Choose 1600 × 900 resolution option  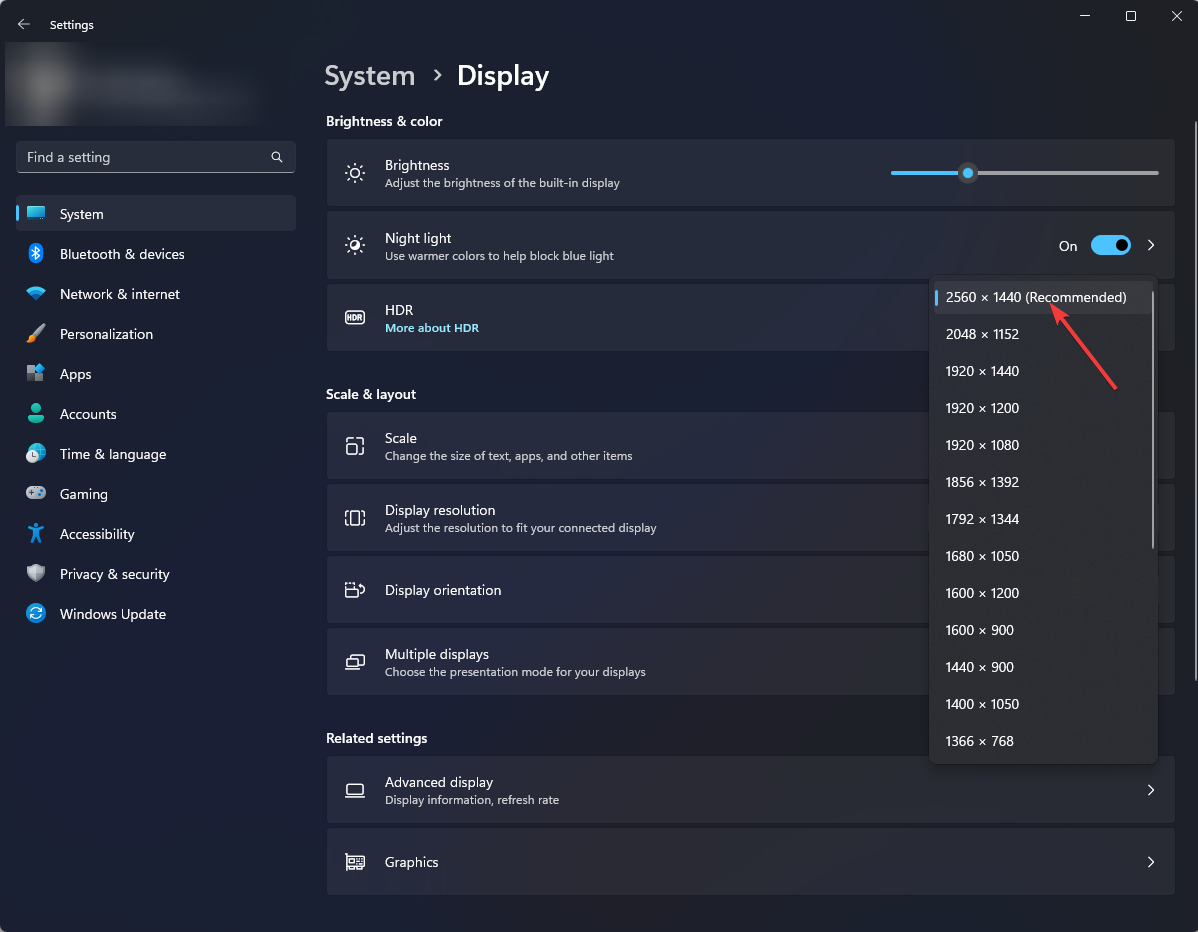point(1042,630)
